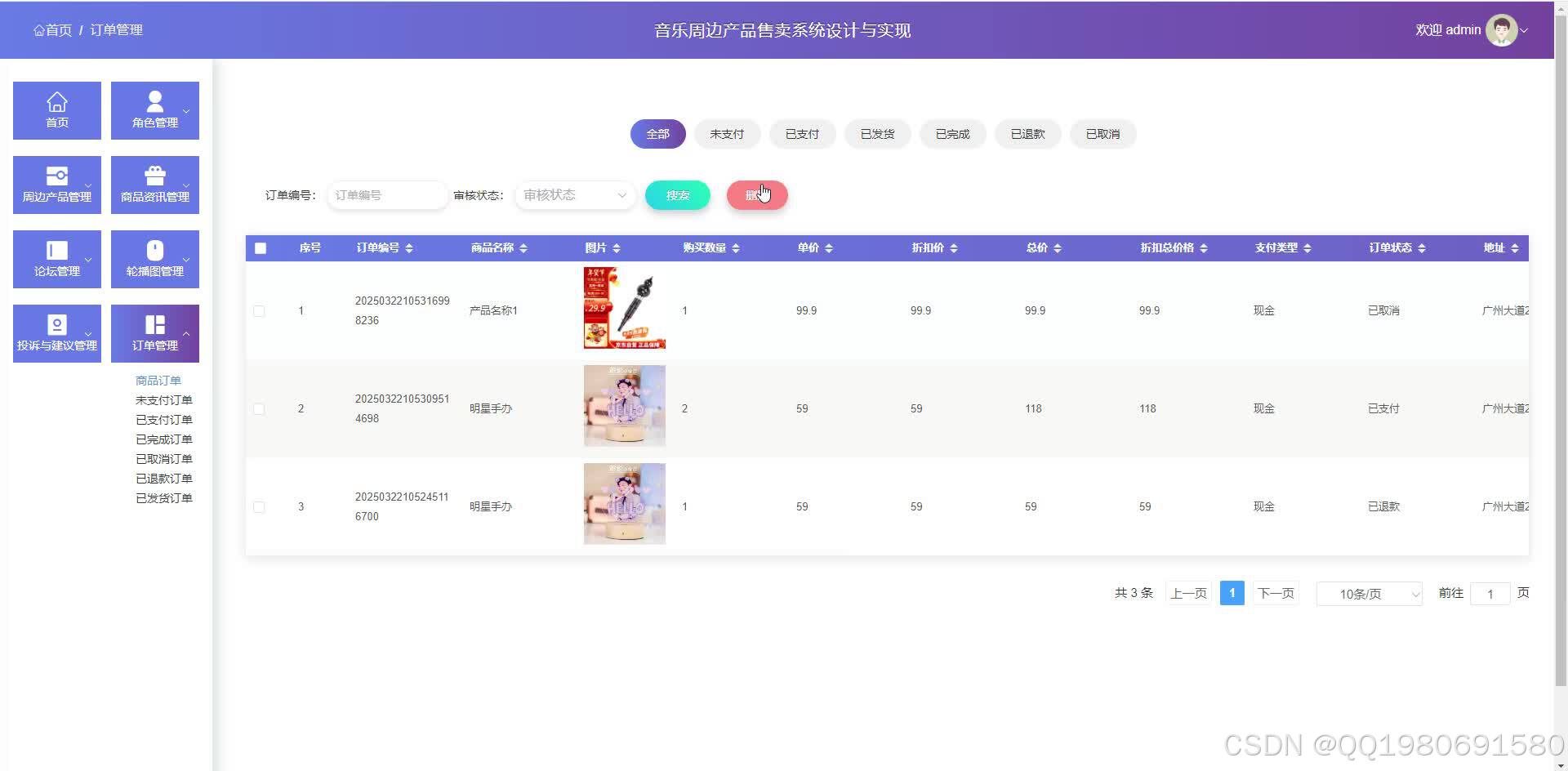This screenshot has width=1568, height=771.
Task: Open 角色管理 via its sidebar icon
Action: point(154,109)
